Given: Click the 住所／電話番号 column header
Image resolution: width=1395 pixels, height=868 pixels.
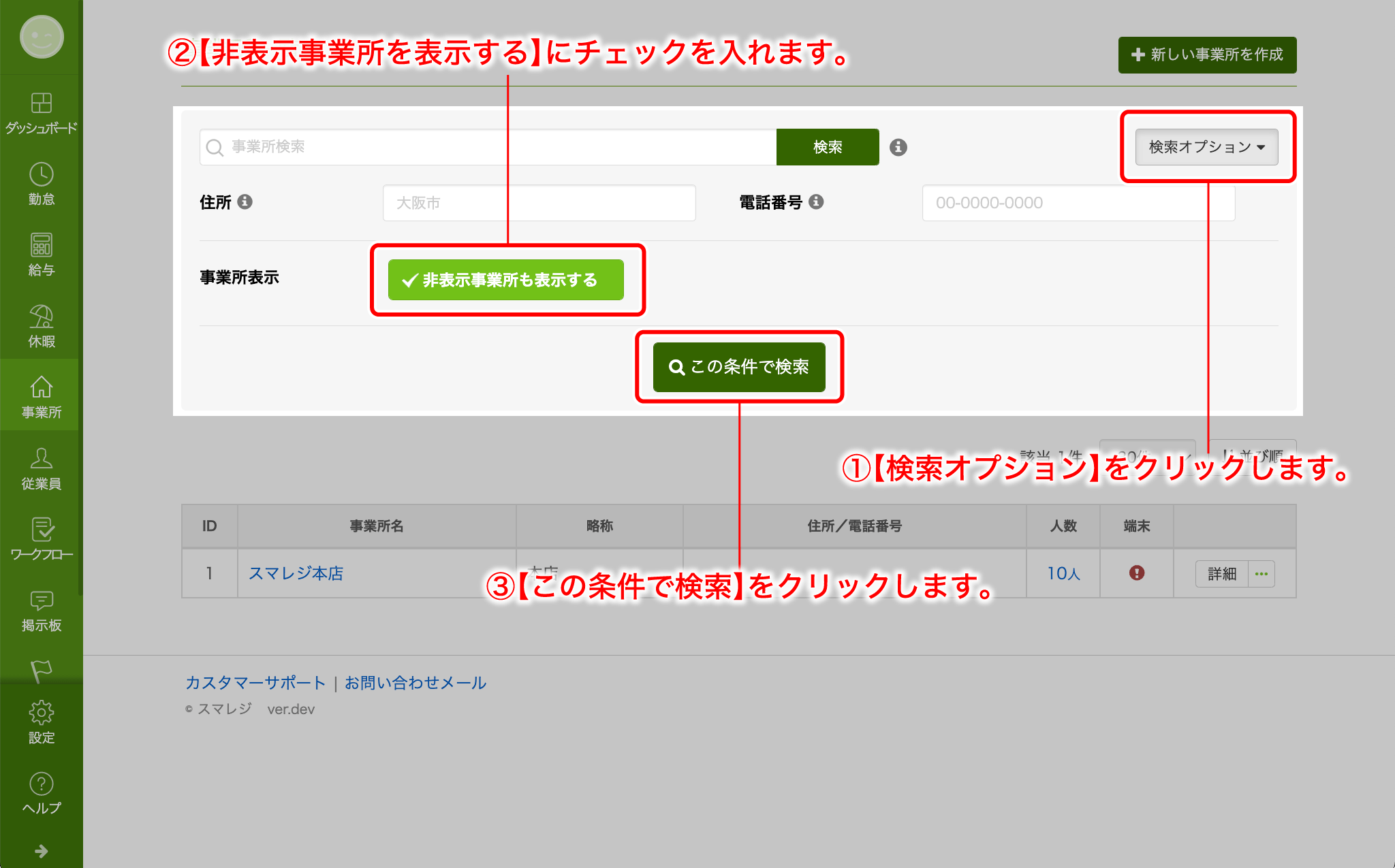Looking at the screenshot, I should coord(854,526).
